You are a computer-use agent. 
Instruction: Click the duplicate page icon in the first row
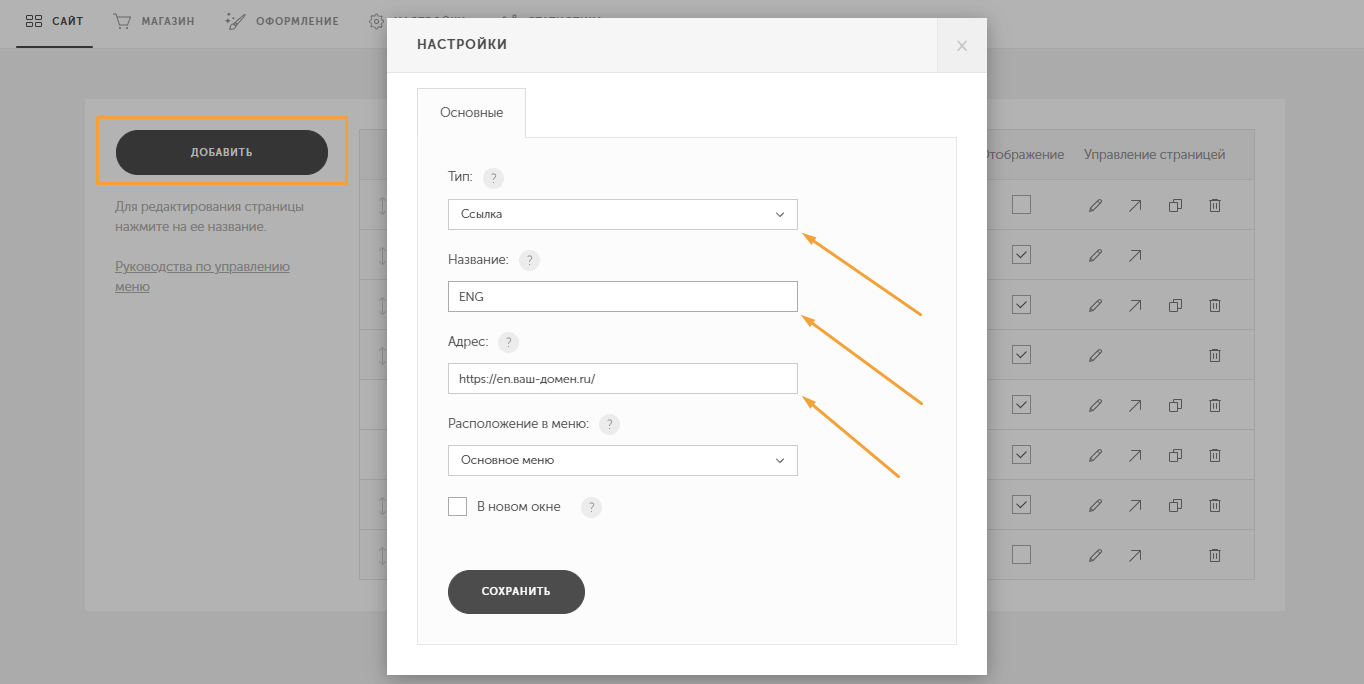pos(1175,205)
